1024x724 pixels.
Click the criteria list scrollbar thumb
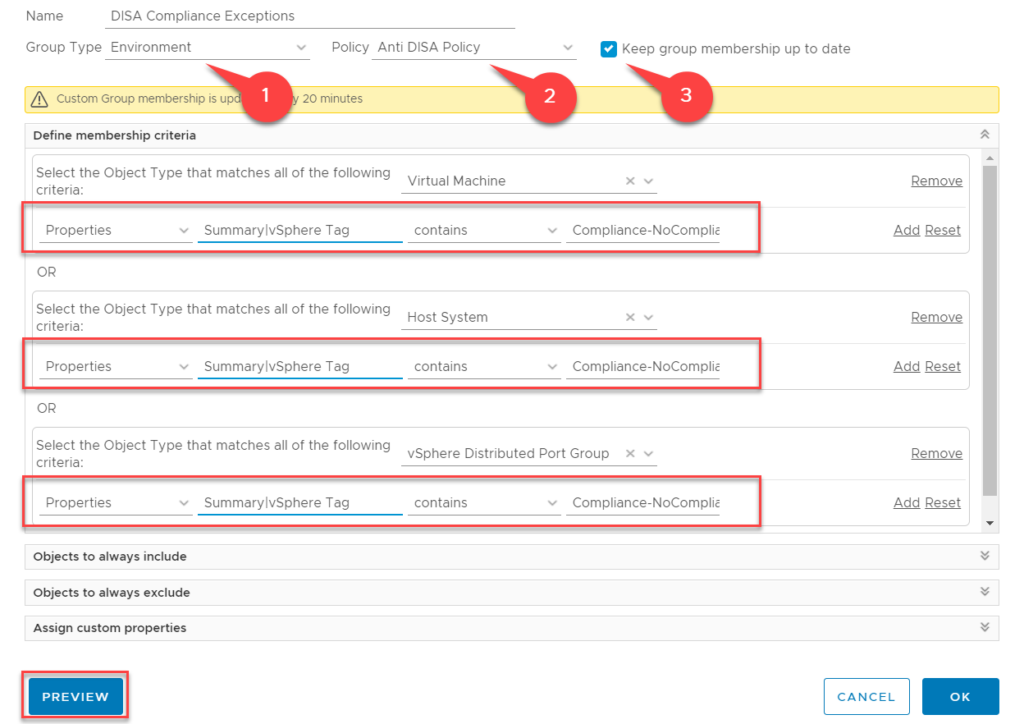point(990,331)
